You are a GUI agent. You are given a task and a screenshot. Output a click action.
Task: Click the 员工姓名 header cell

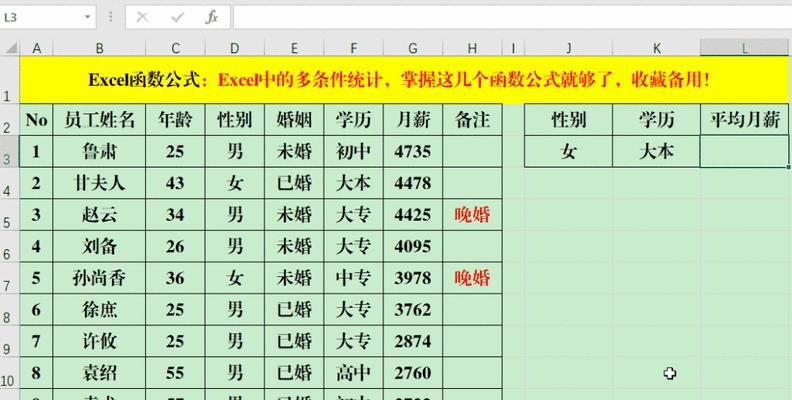coord(99,120)
